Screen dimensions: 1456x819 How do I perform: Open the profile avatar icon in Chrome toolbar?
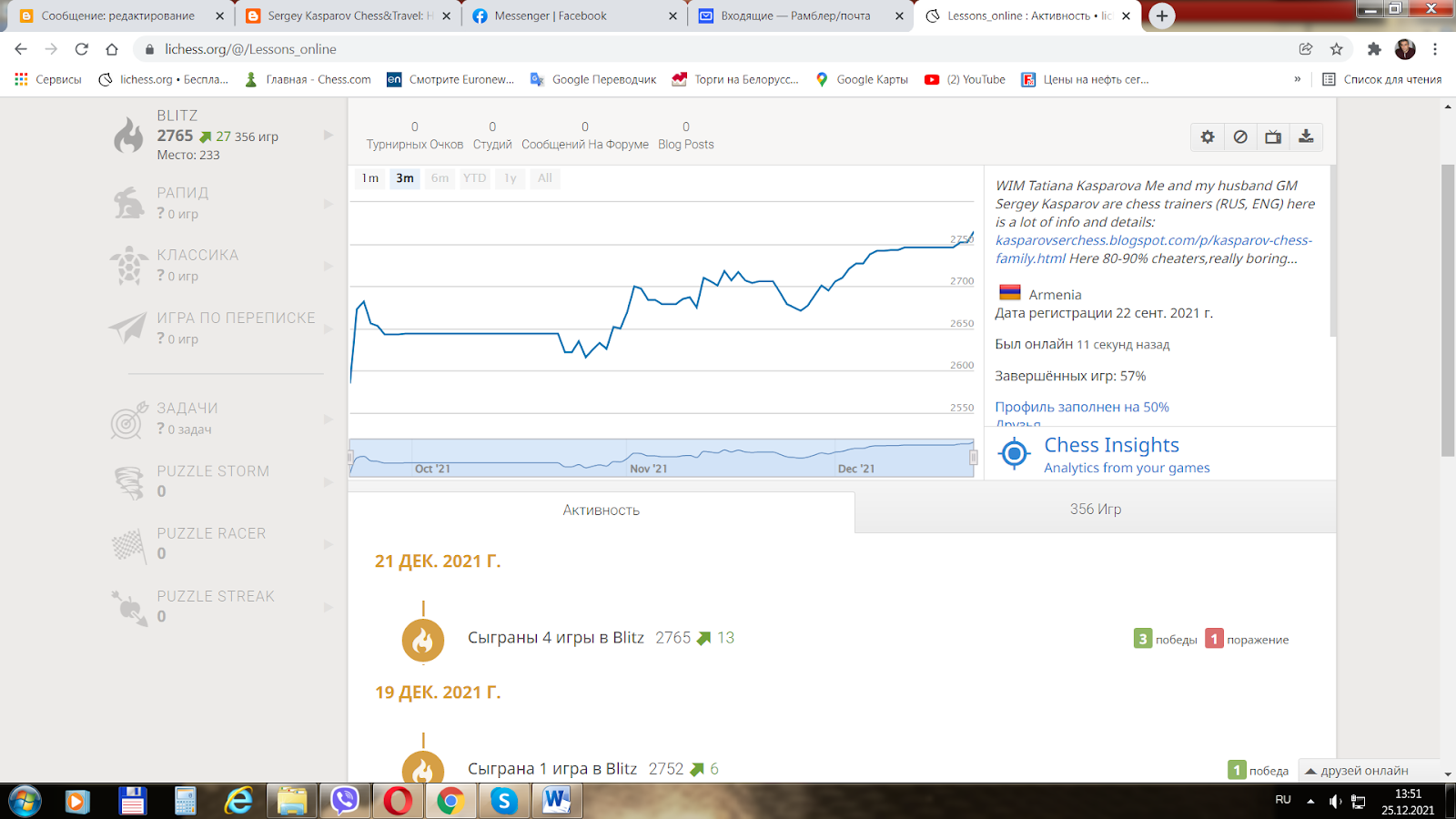[x=1405, y=49]
